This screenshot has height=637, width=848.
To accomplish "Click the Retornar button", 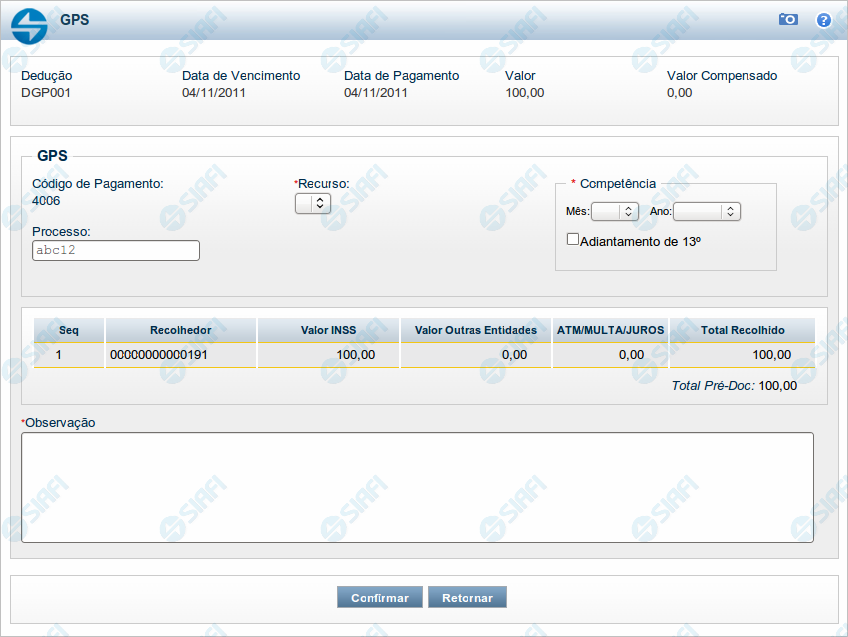I will click(x=467, y=598).
